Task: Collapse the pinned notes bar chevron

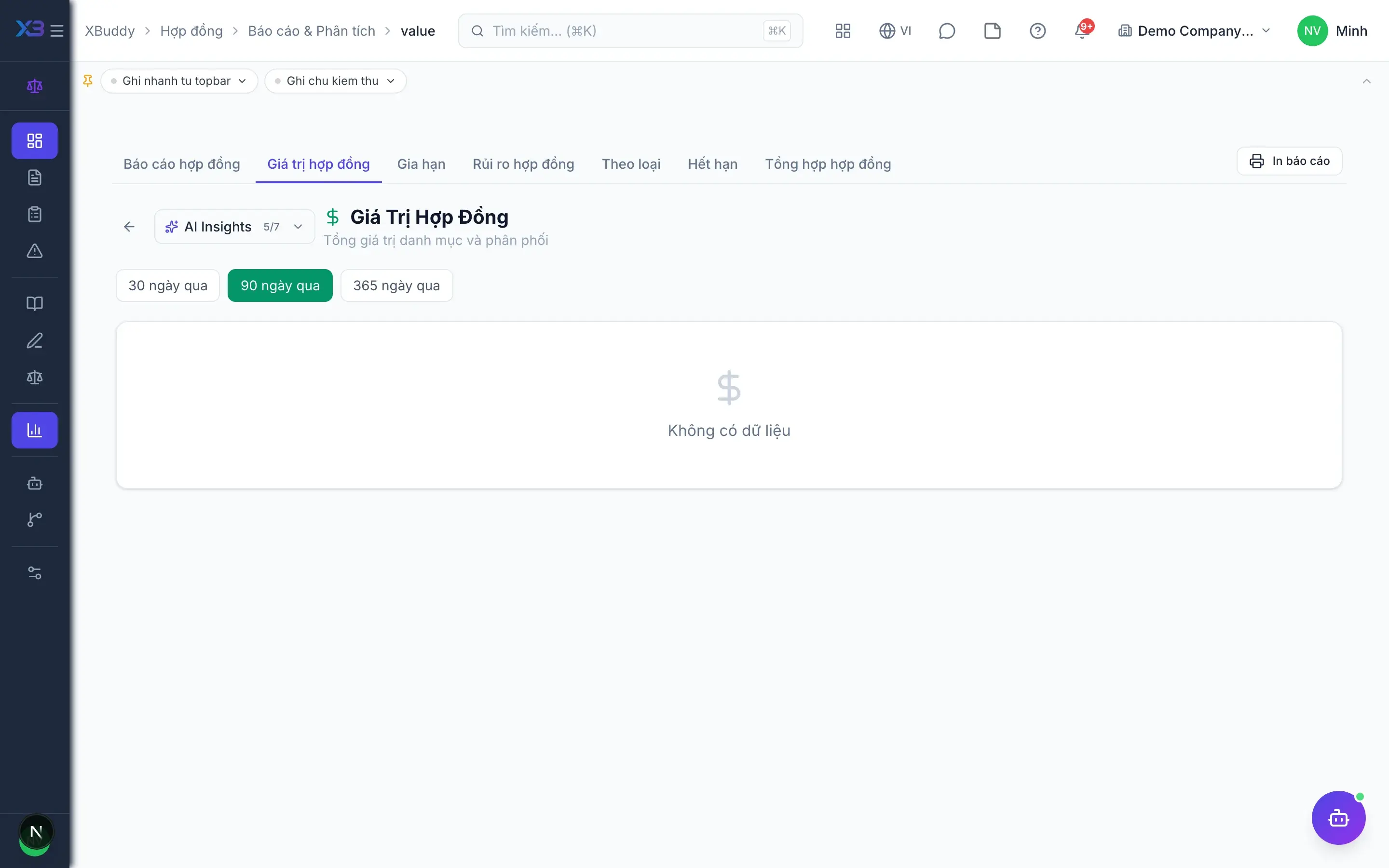Action: click(1367, 81)
